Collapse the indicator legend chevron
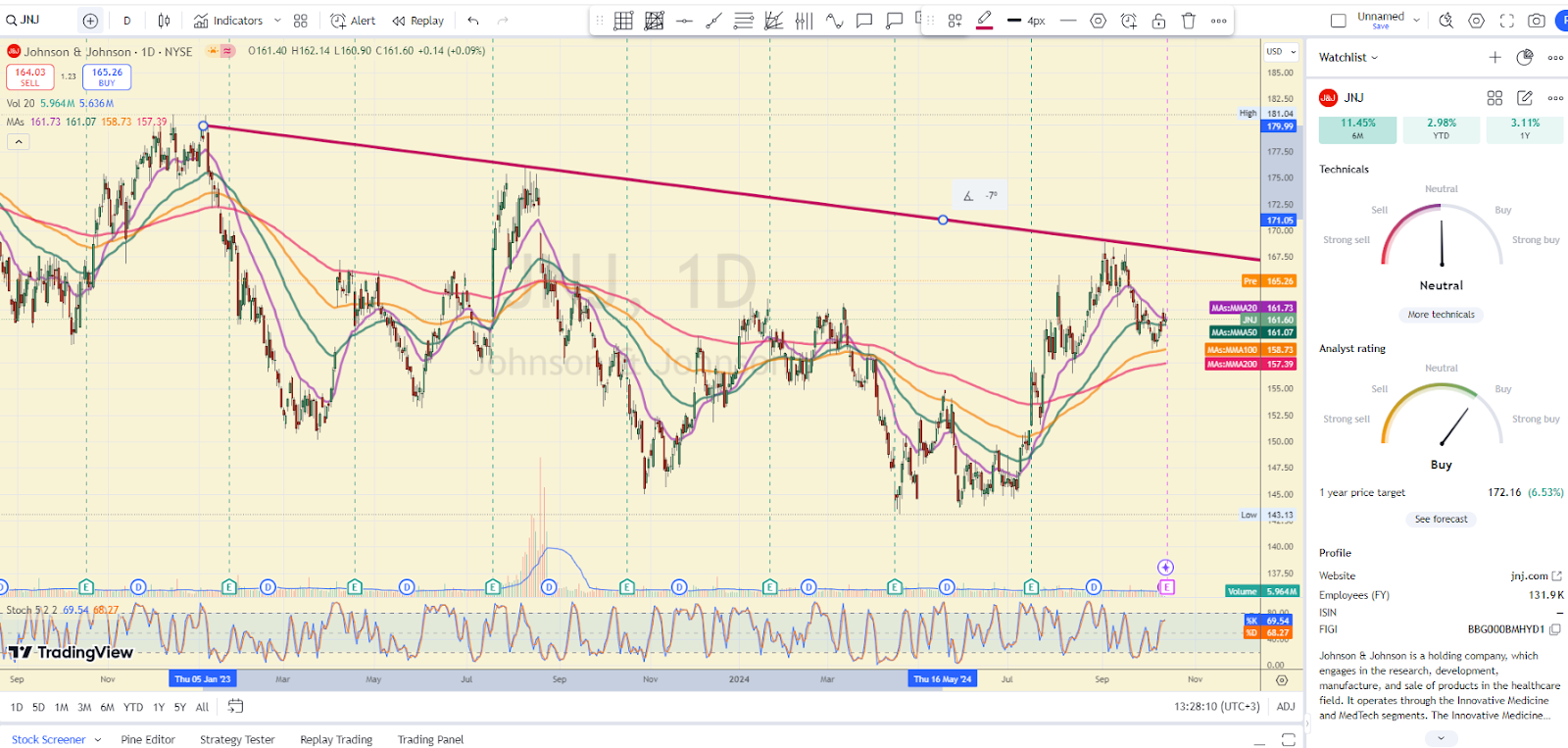 (19, 142)
